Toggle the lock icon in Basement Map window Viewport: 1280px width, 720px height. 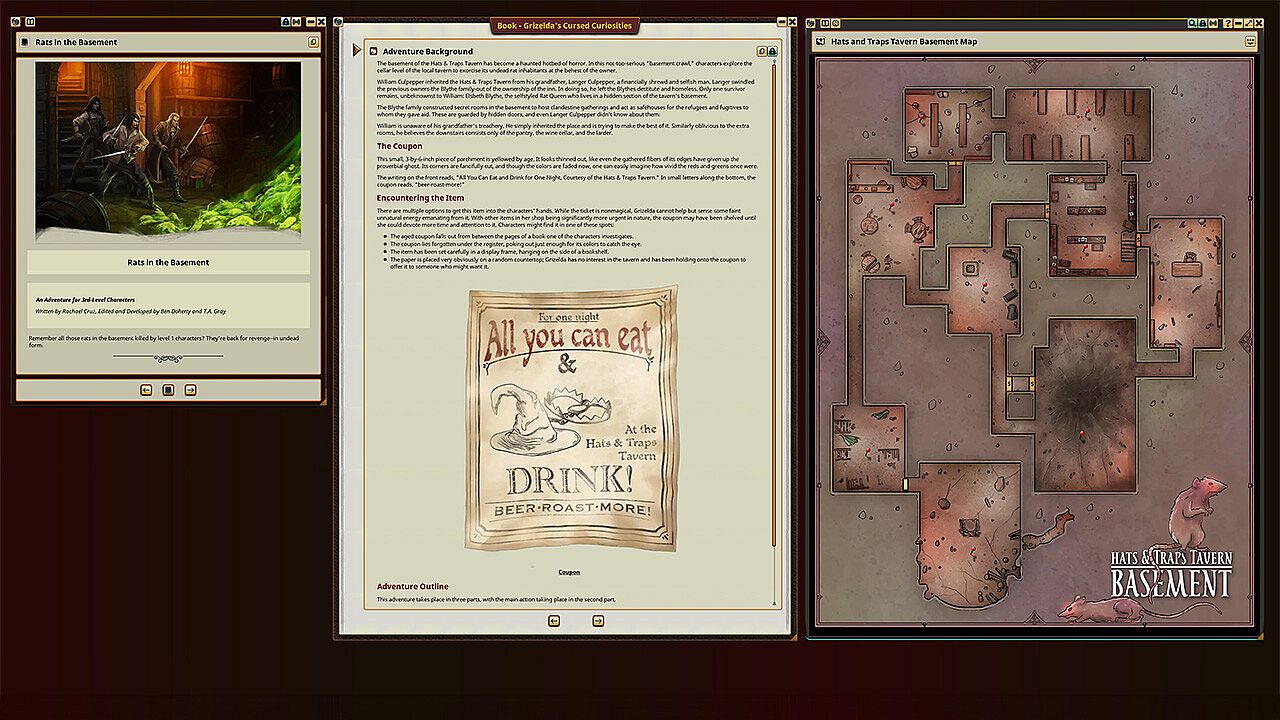click(x=1202, y=23)
